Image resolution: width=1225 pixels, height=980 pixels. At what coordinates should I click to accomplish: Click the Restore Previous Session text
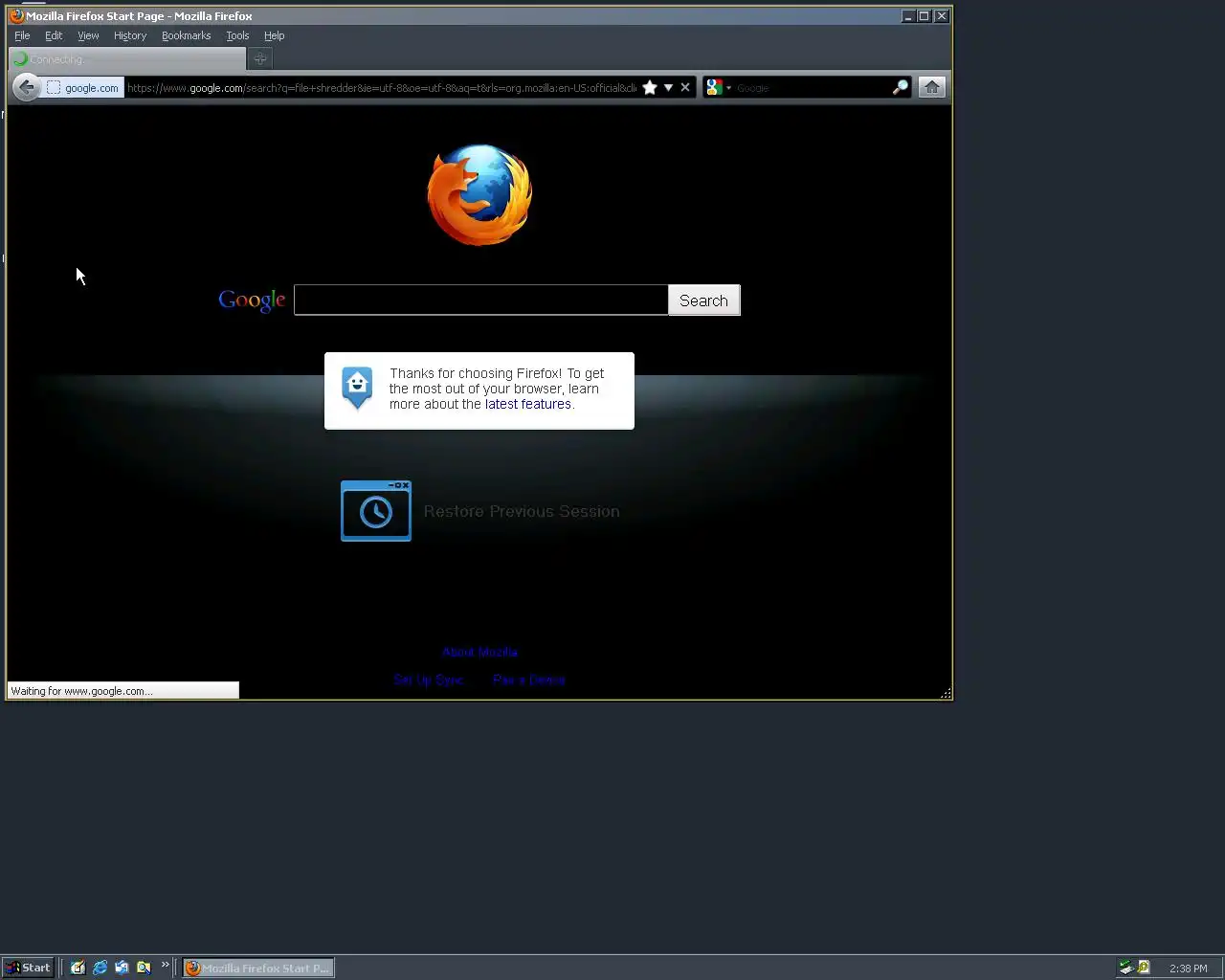(522, 511)
